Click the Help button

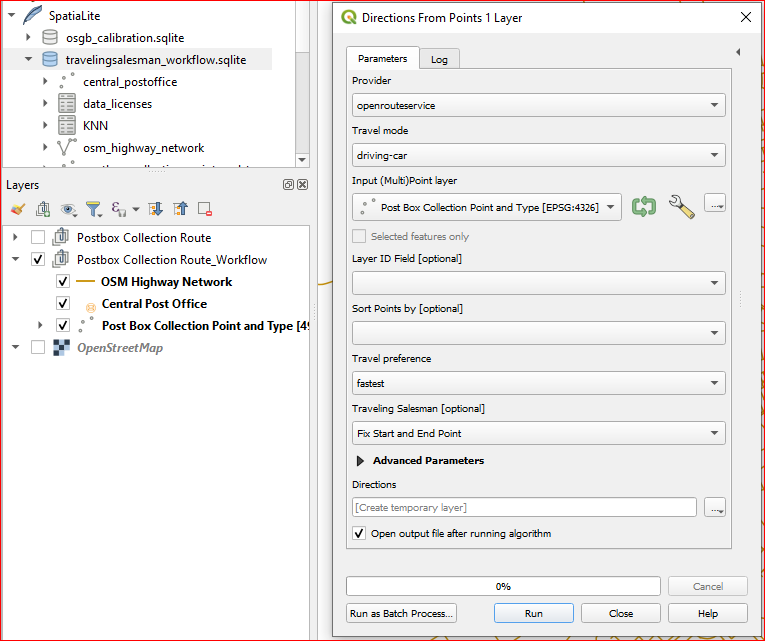pos(707,613)
